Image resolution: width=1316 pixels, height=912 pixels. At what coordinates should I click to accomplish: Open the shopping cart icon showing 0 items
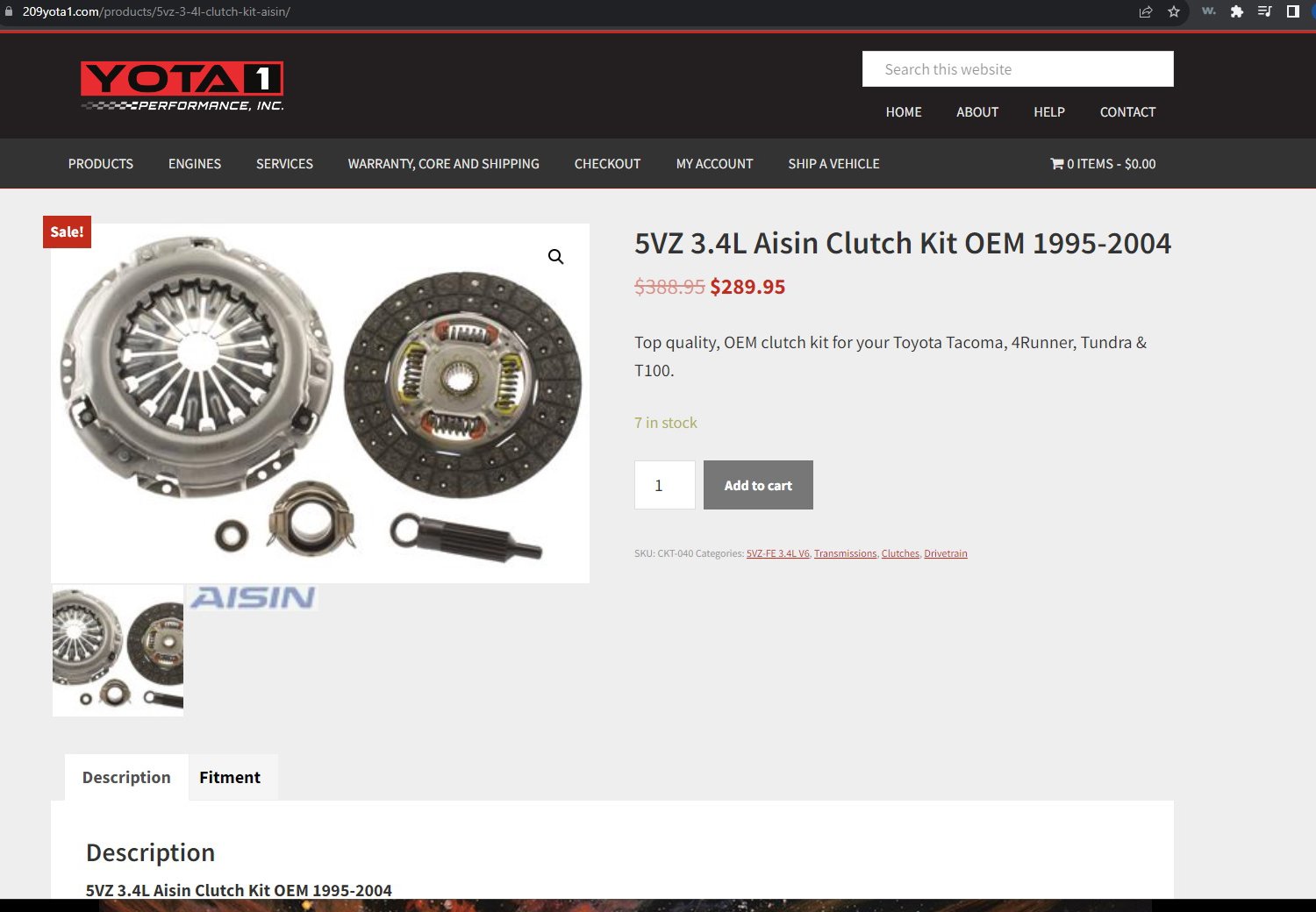click(1057, 164)
